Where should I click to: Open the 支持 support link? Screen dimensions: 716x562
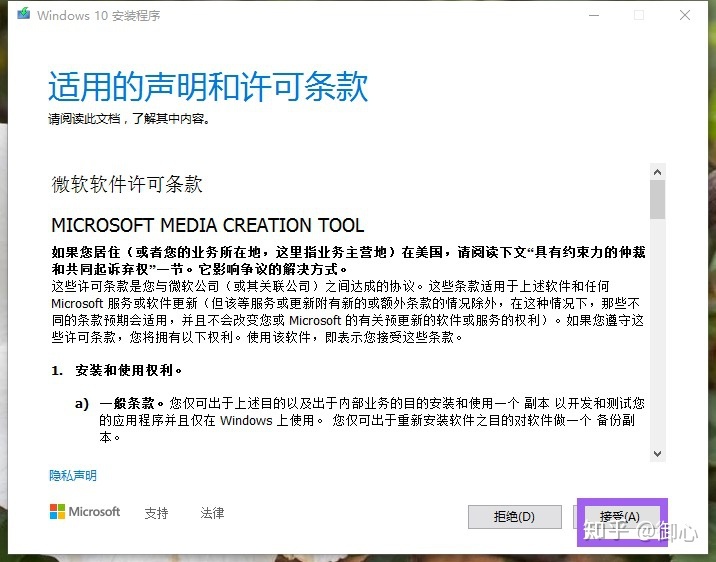click(x=156, y=513)
